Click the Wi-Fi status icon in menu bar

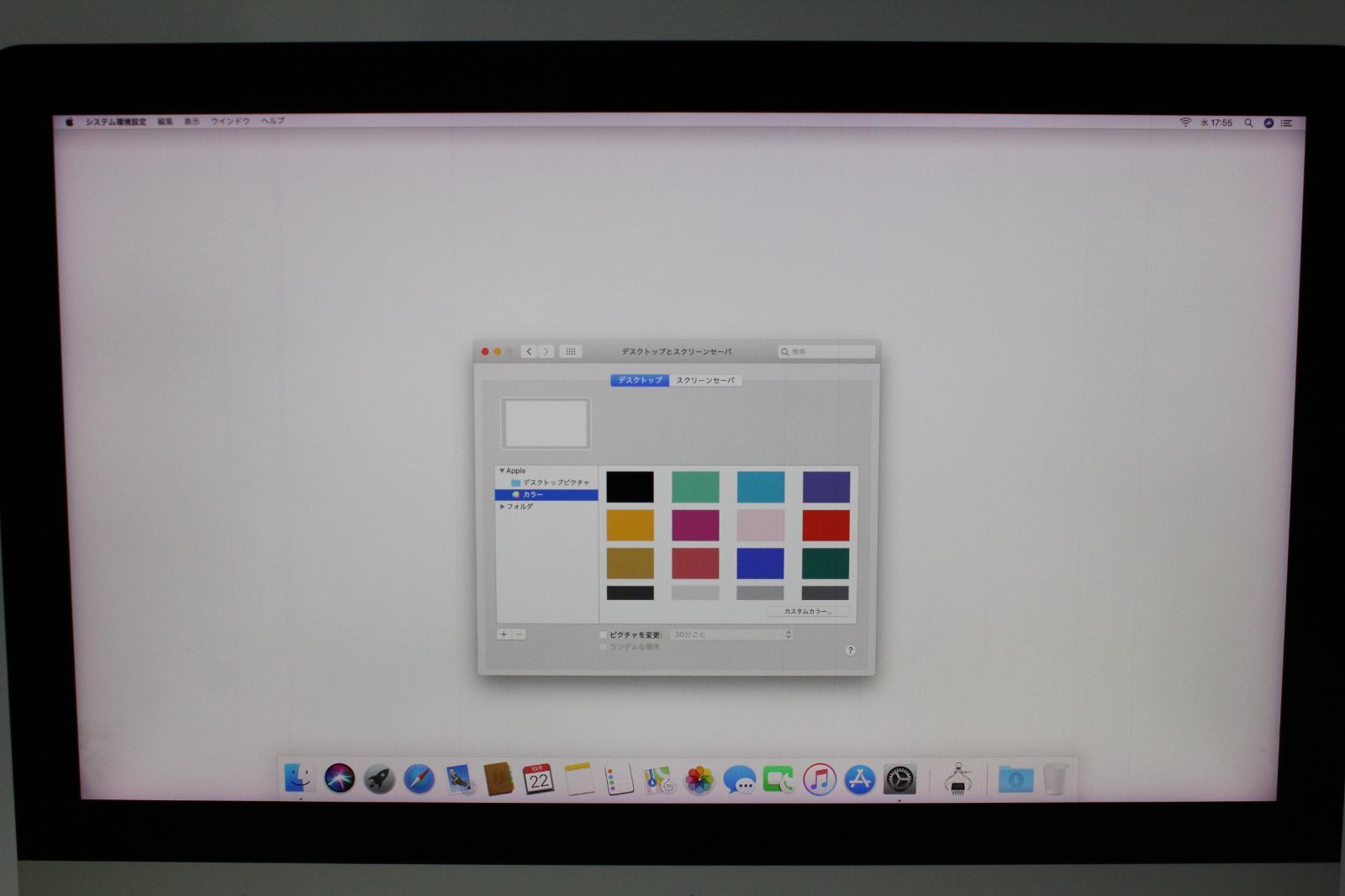pos(1185,123)
